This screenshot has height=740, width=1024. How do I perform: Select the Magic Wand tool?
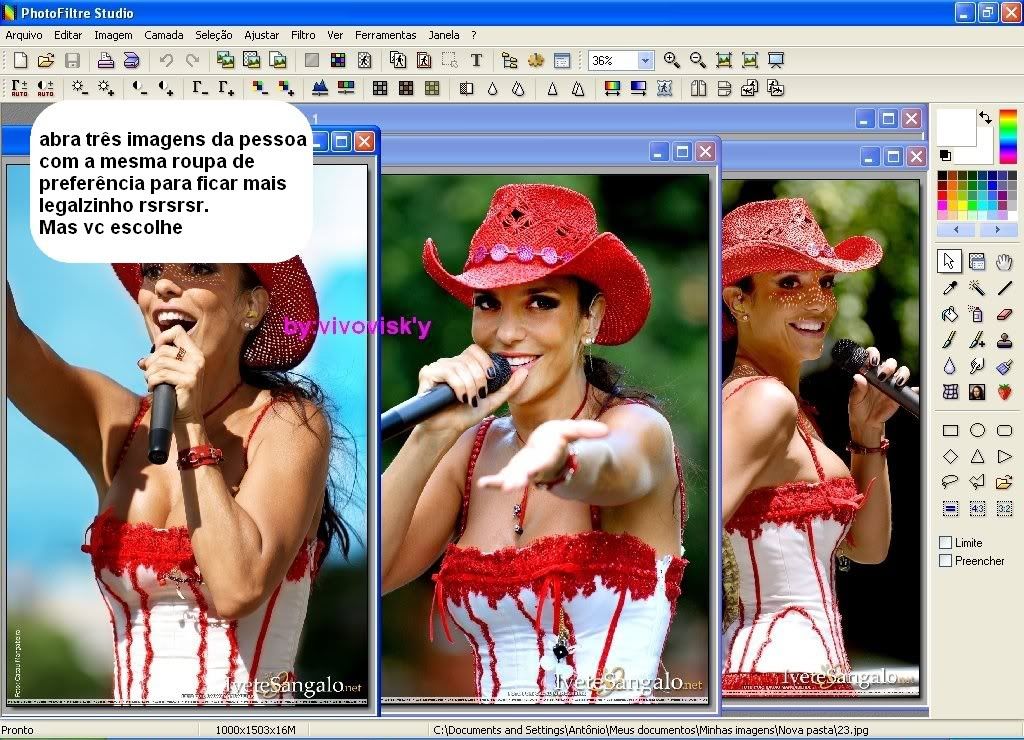(x=977, y=288)
